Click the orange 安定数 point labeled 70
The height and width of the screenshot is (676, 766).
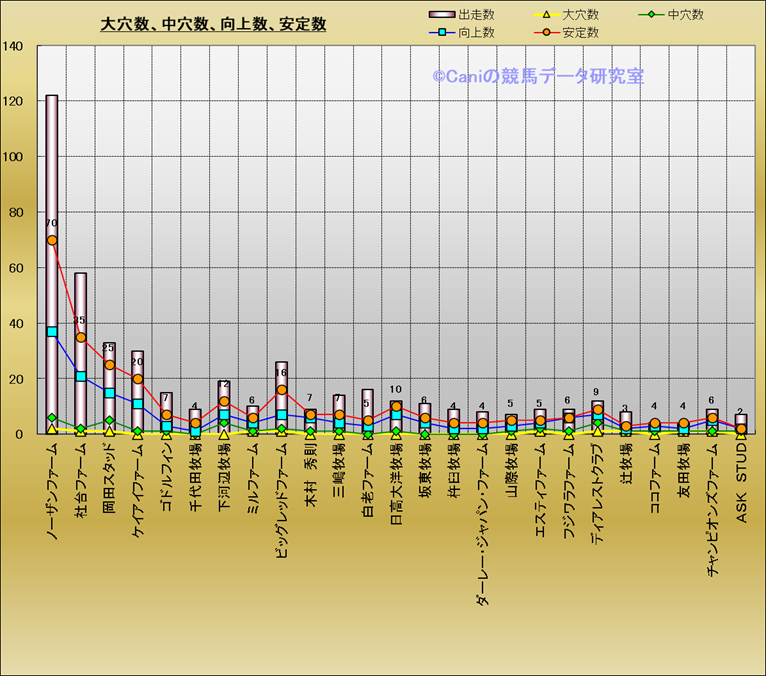pos(52,240)
